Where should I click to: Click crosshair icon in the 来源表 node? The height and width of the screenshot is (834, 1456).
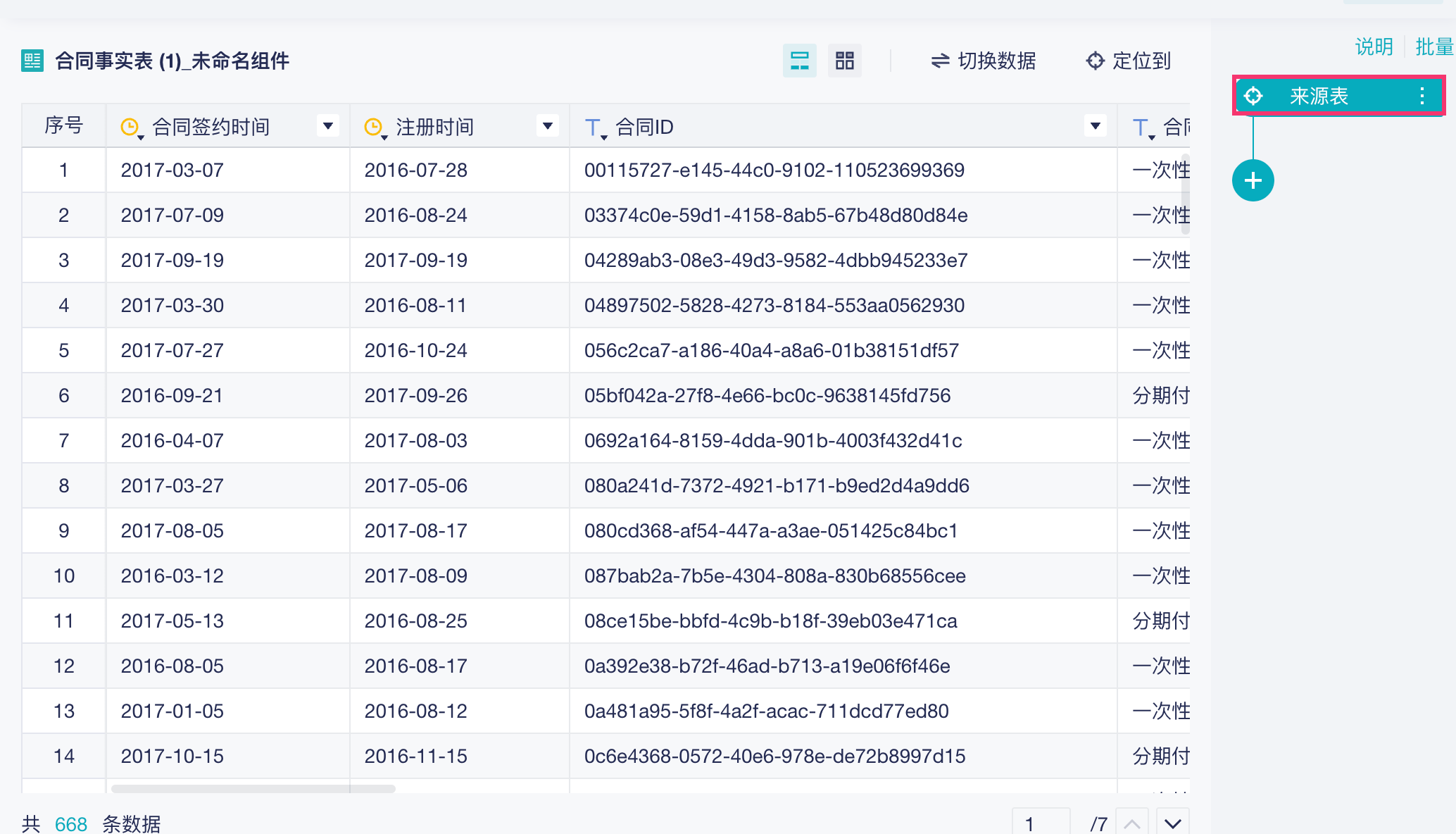point(1253,96)
